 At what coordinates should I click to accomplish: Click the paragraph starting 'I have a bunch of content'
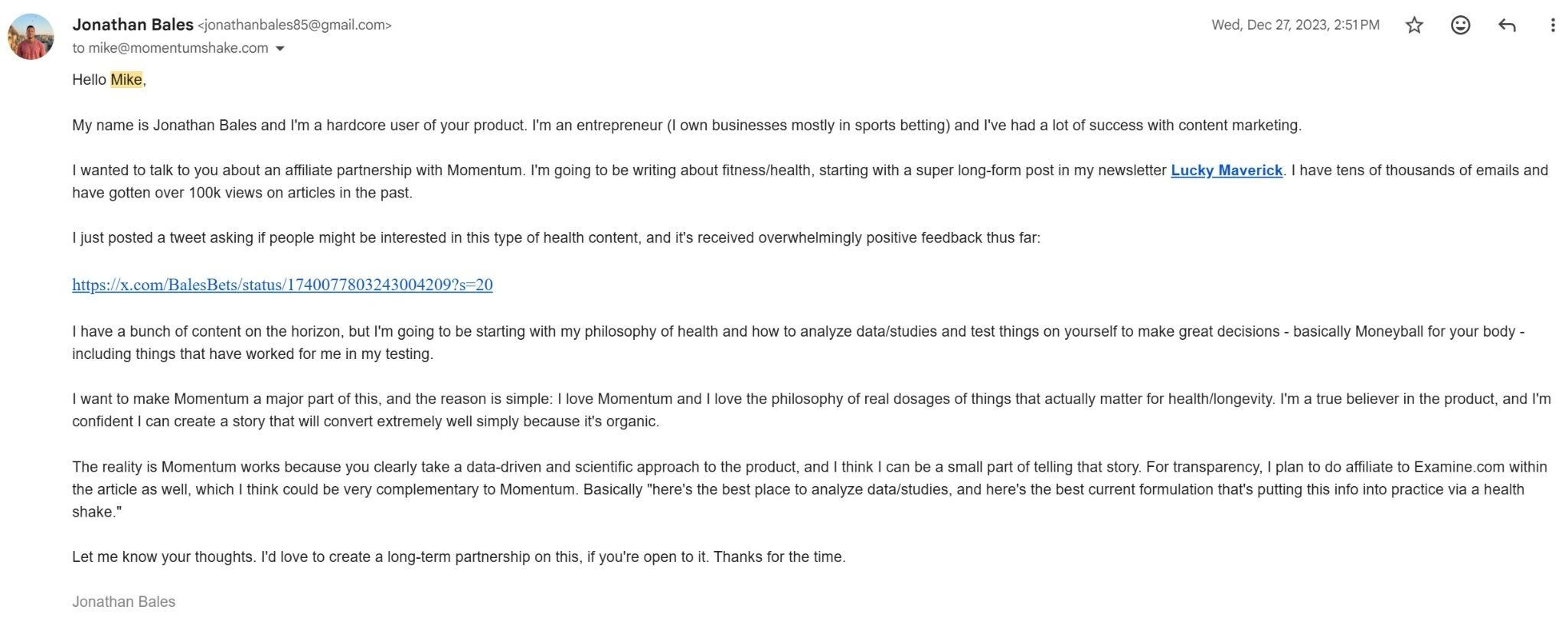pos(799,342)
